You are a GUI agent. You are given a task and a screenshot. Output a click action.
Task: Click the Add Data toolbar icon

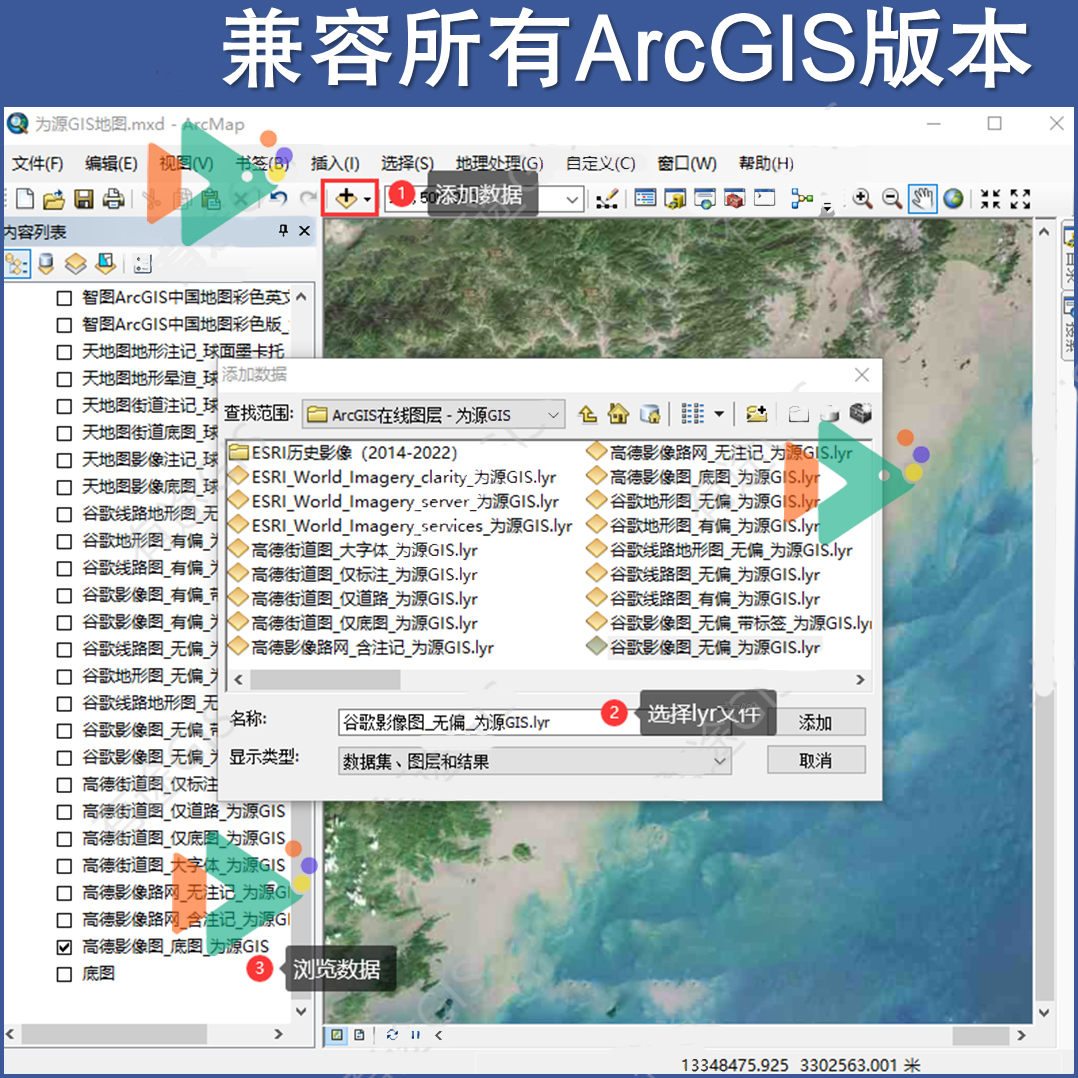346,199
